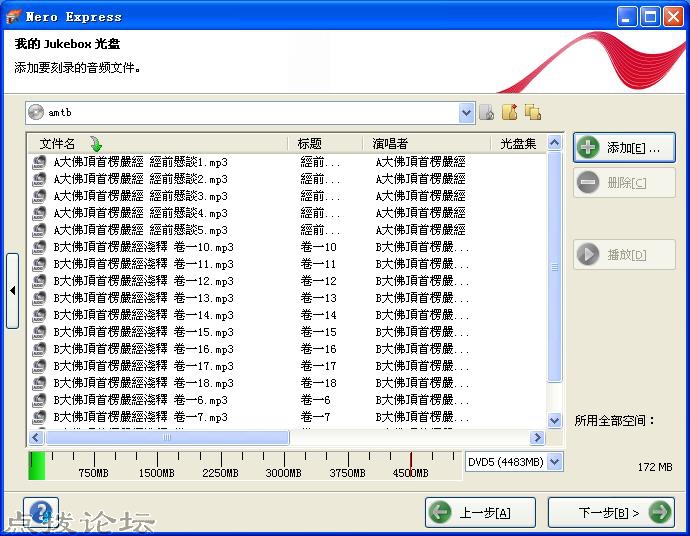690x536 pixels.
Task: Click the green sort arrow beside 文件名
Action: [x=96, y=144]
